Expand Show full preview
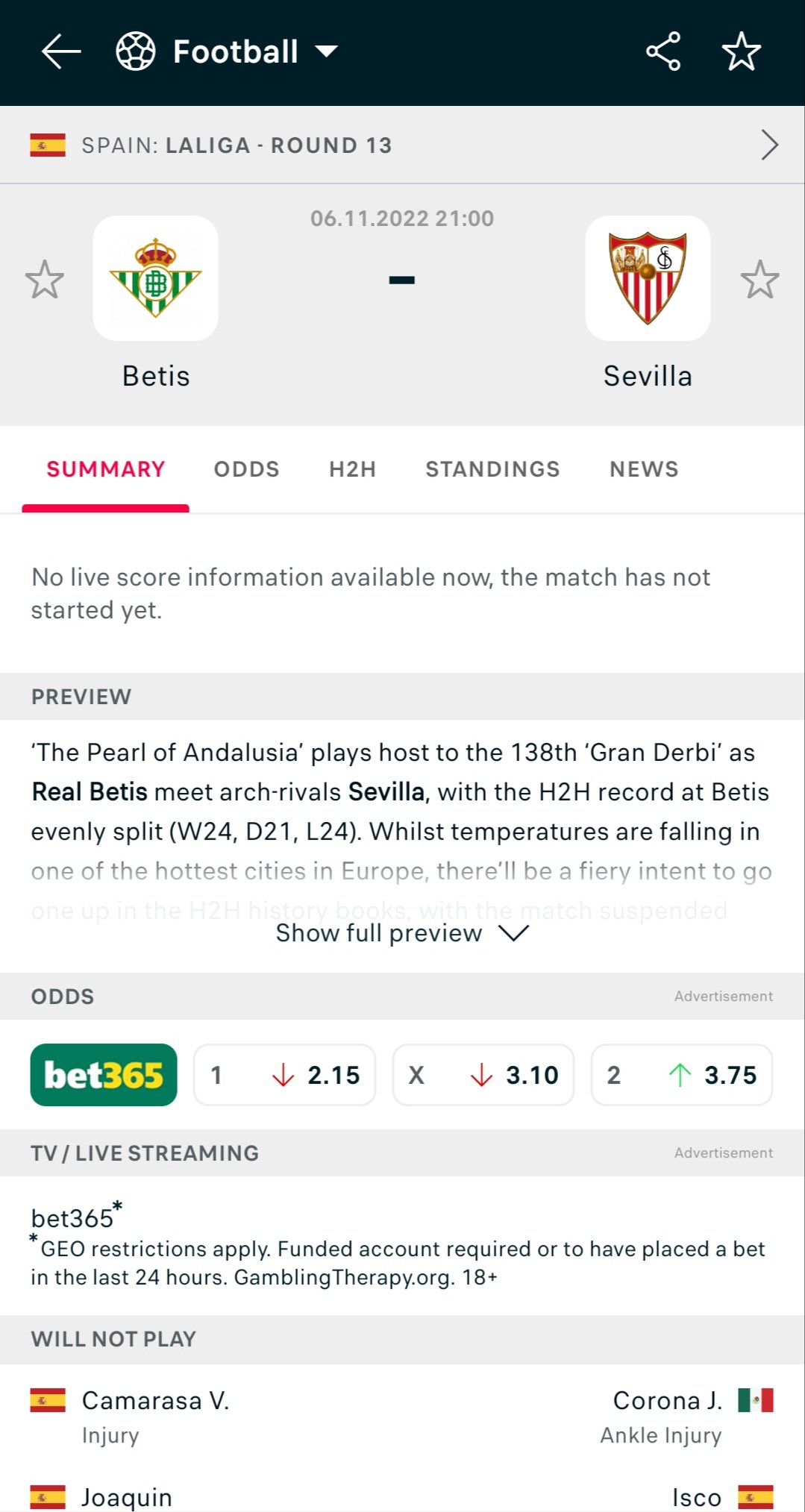The height and width of the screenshot is (1512, 805). 402,933
